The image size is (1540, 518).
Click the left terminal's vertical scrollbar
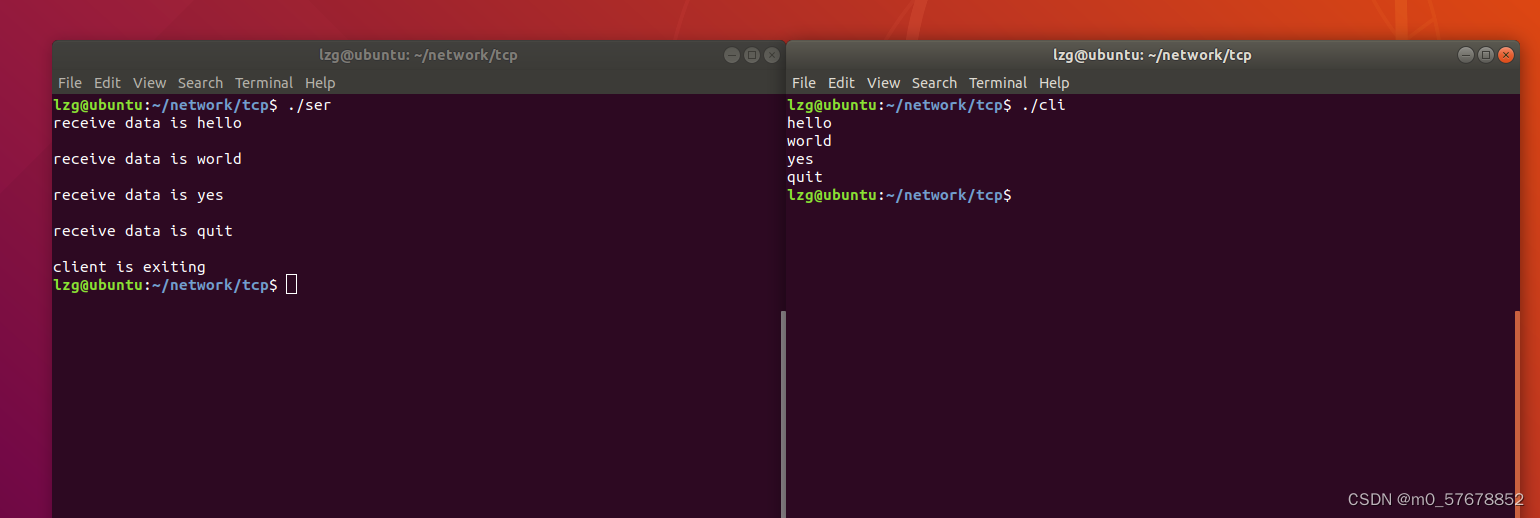click(x=783, y=414)
